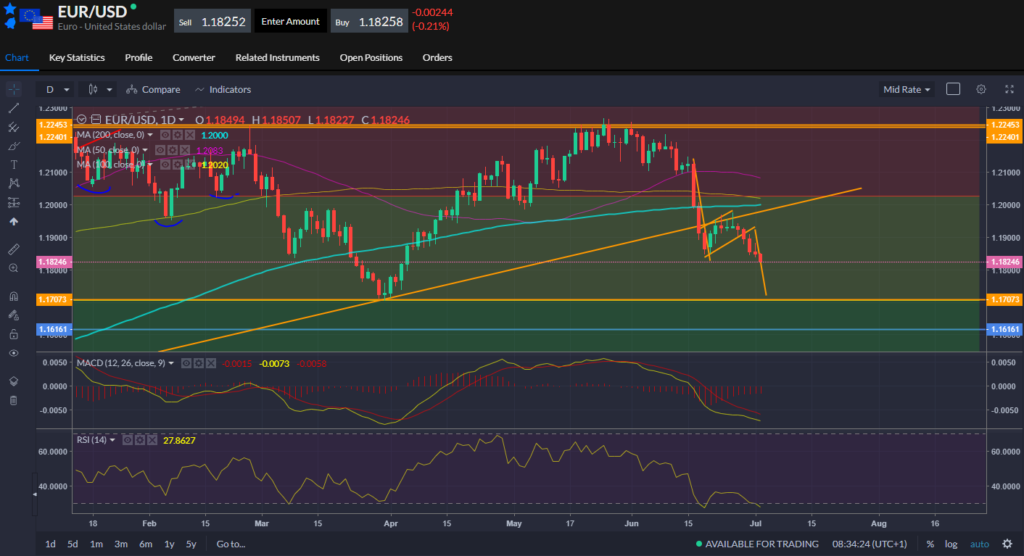This screenshot has width=1024, height=556.
Task: Switch to the Chart tab
Action: [17, 57]
